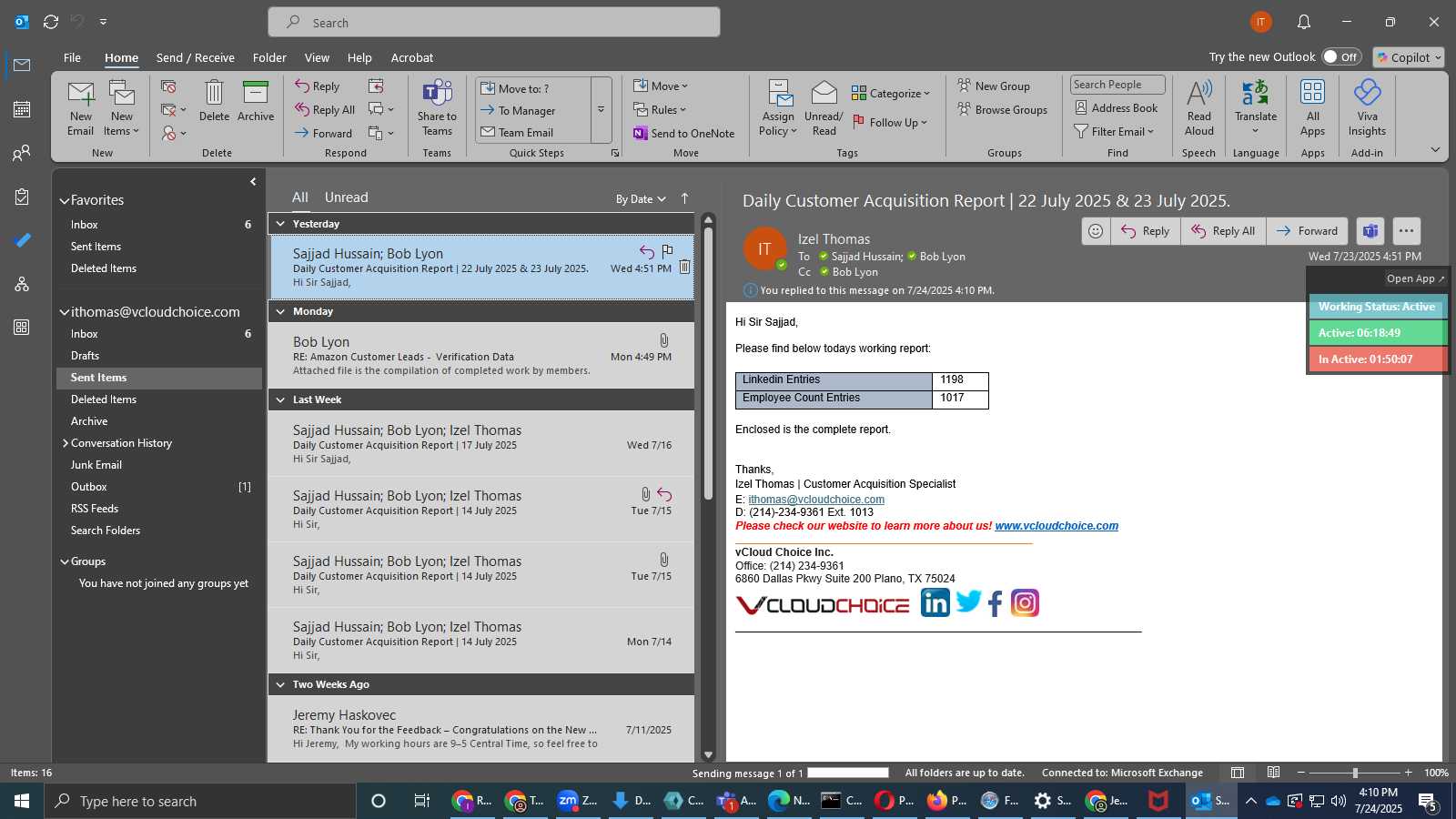Open Calendar in left navigation bar
Image resolution: width=1456 pixels, height=819 pixels.
click(x=22, y=109)
